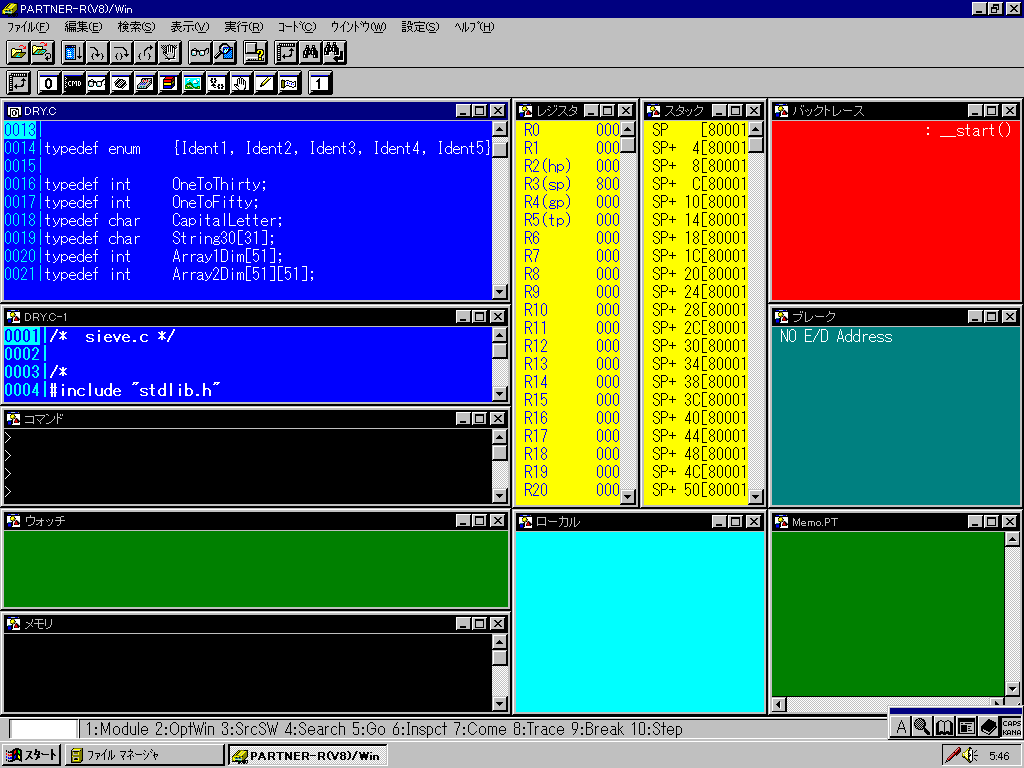Click the スタート button on taskbar
The width and height of the screenshot is (1024, 768).
point(32,755)
